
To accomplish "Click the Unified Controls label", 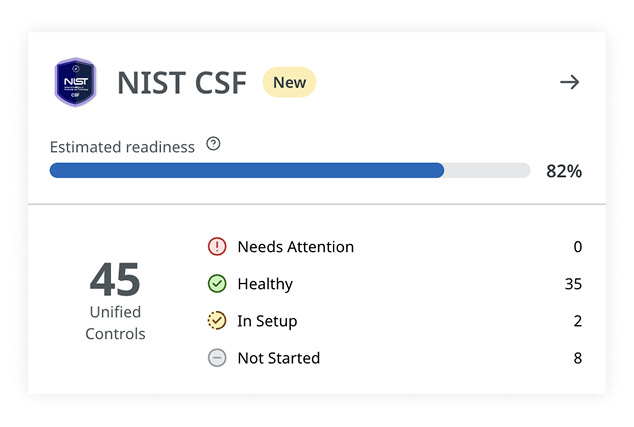I will (x=115, y=323).
